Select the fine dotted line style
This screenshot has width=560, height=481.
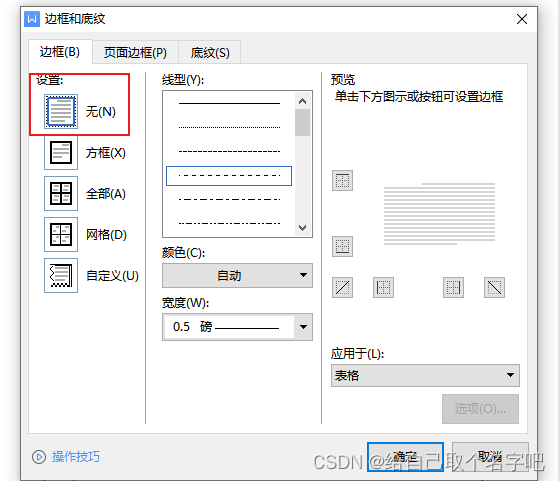coord(229,127)
